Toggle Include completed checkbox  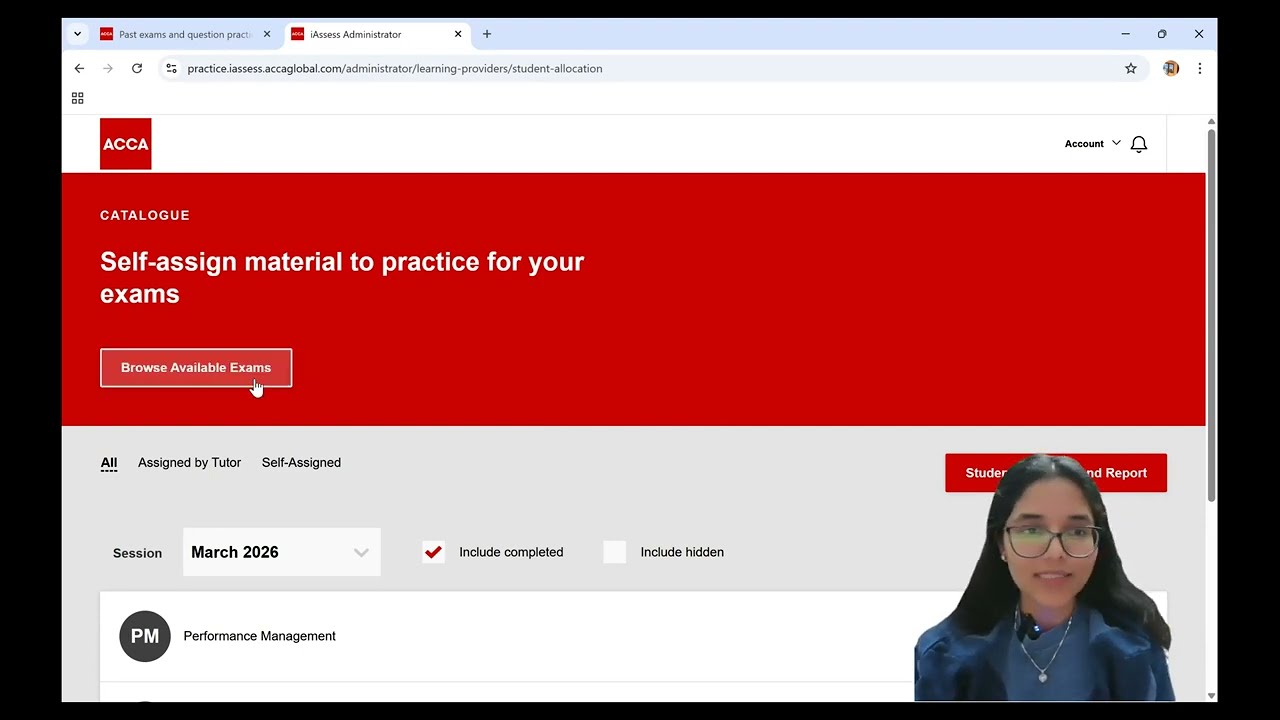[x=433, y=552]
